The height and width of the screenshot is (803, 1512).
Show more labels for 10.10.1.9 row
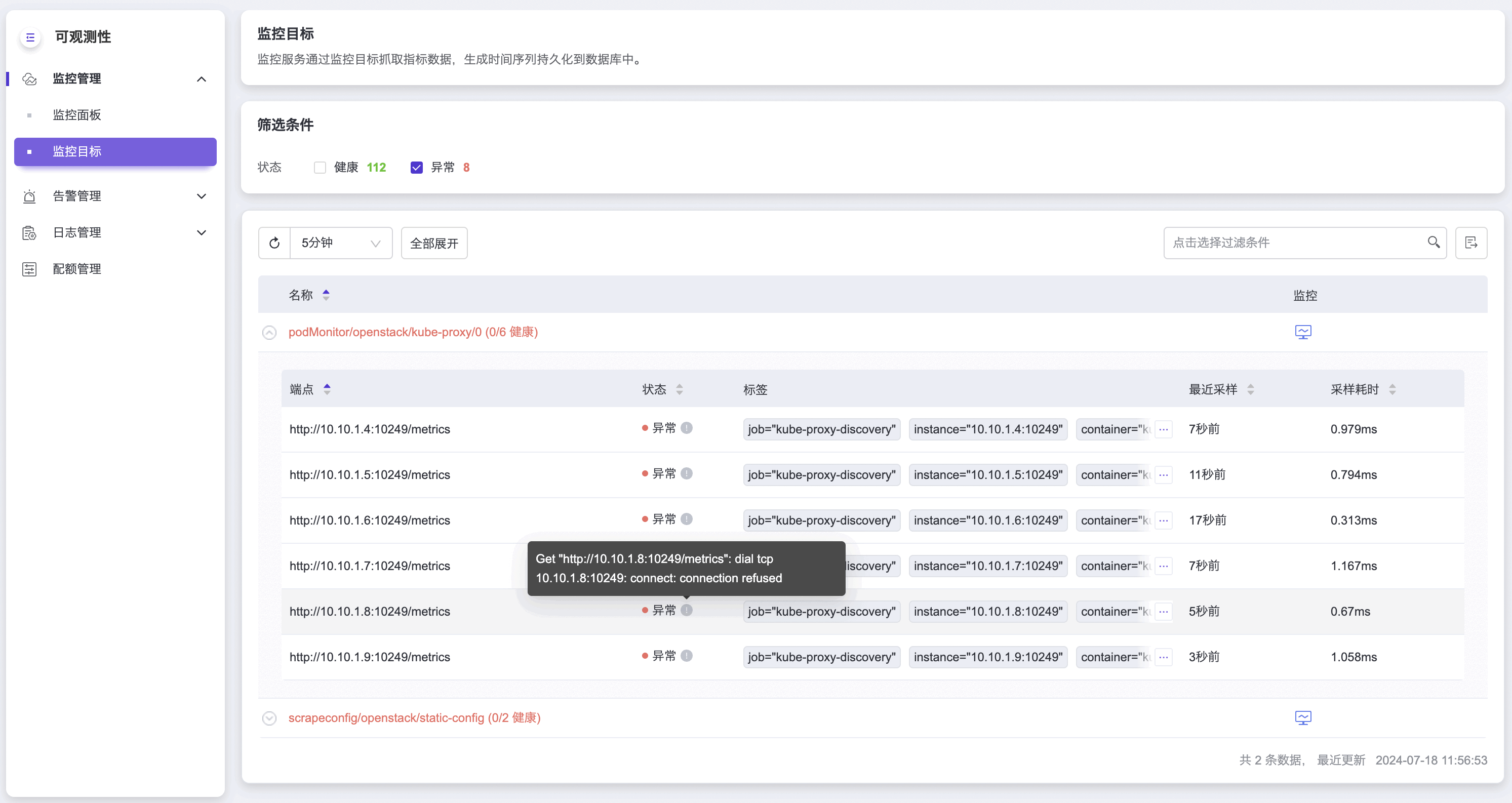[1163, 657]
